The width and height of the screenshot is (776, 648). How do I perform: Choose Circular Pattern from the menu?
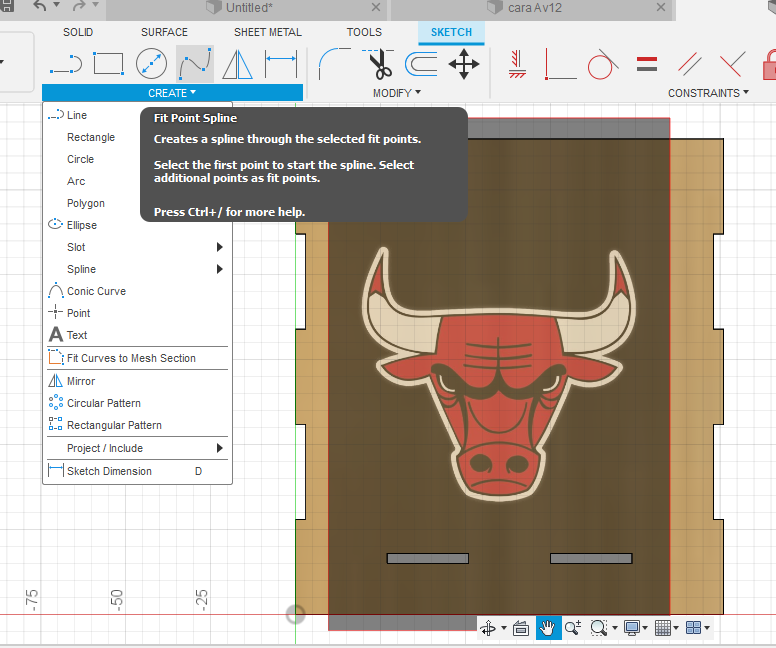pyautogui.click(x=138, y=403)
